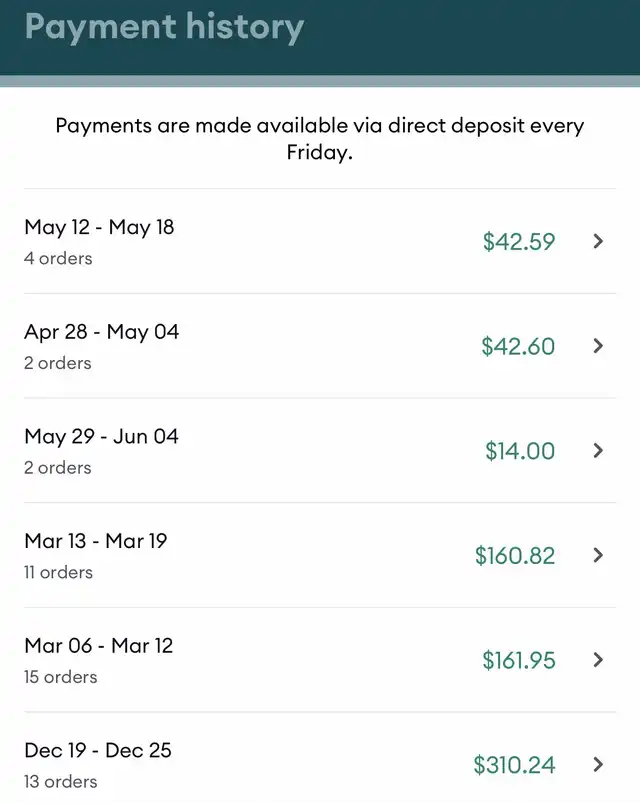Expand the May 29 - Jun 04 chevron
Screen dimensions: 640x803
coord(598,451)
